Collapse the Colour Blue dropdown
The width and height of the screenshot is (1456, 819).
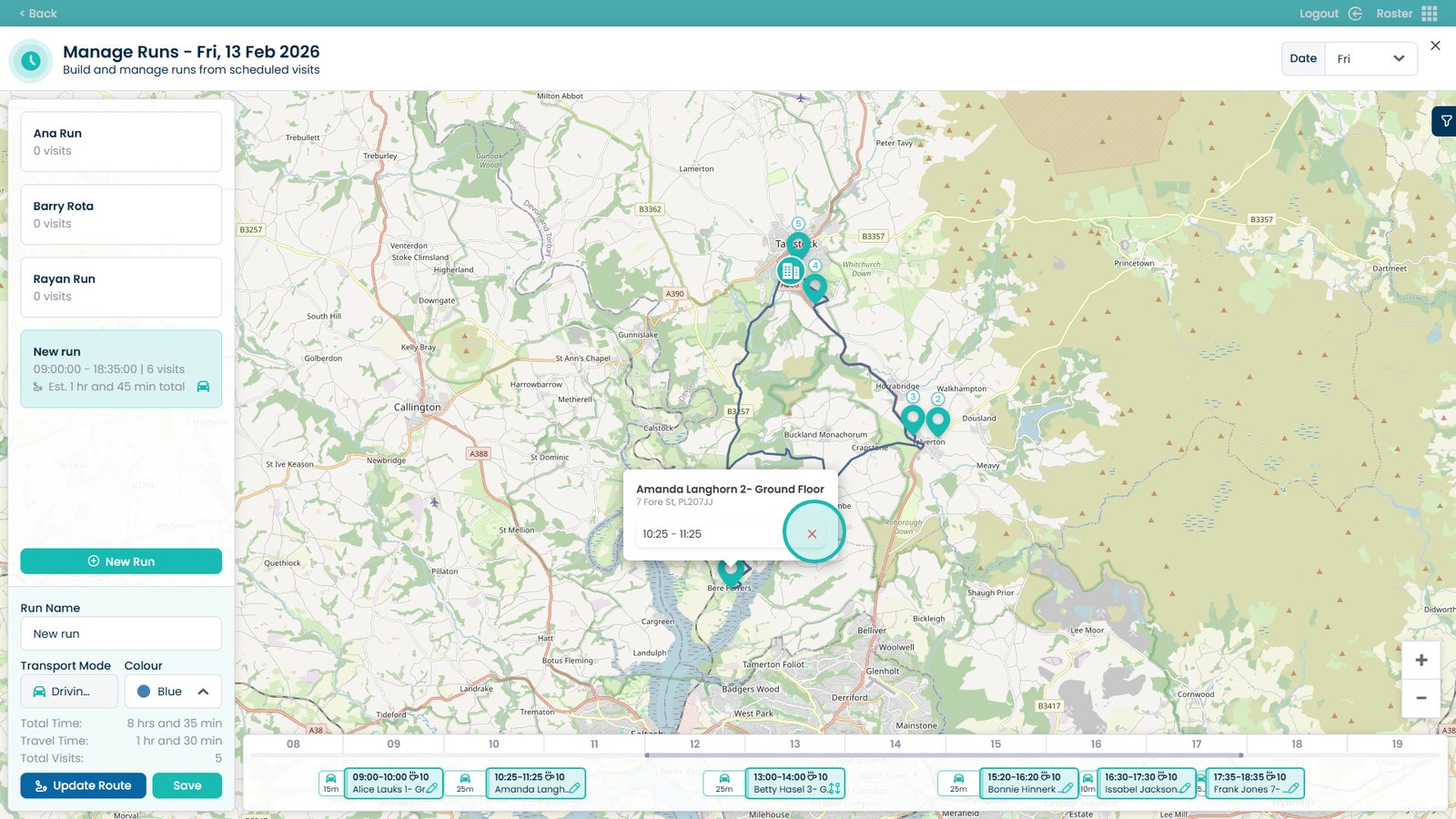point(173,692)
